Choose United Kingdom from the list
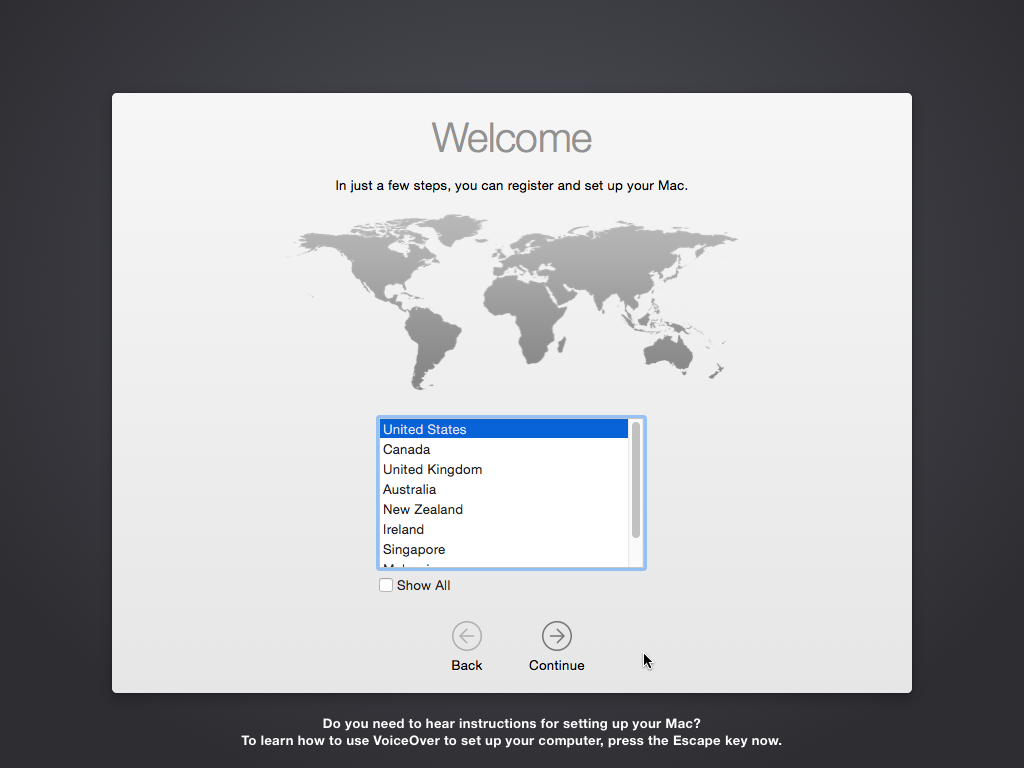 tap(432, 469)
